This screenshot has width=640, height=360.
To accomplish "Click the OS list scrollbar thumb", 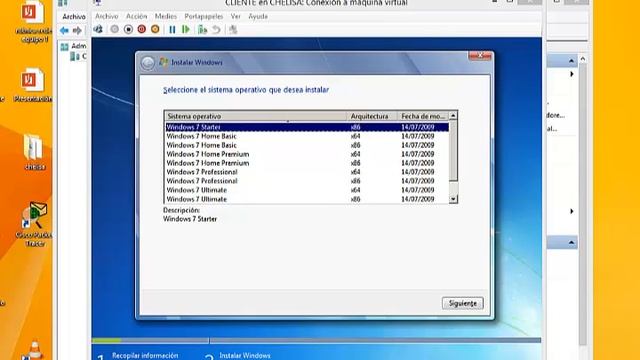I will point(453,151).
